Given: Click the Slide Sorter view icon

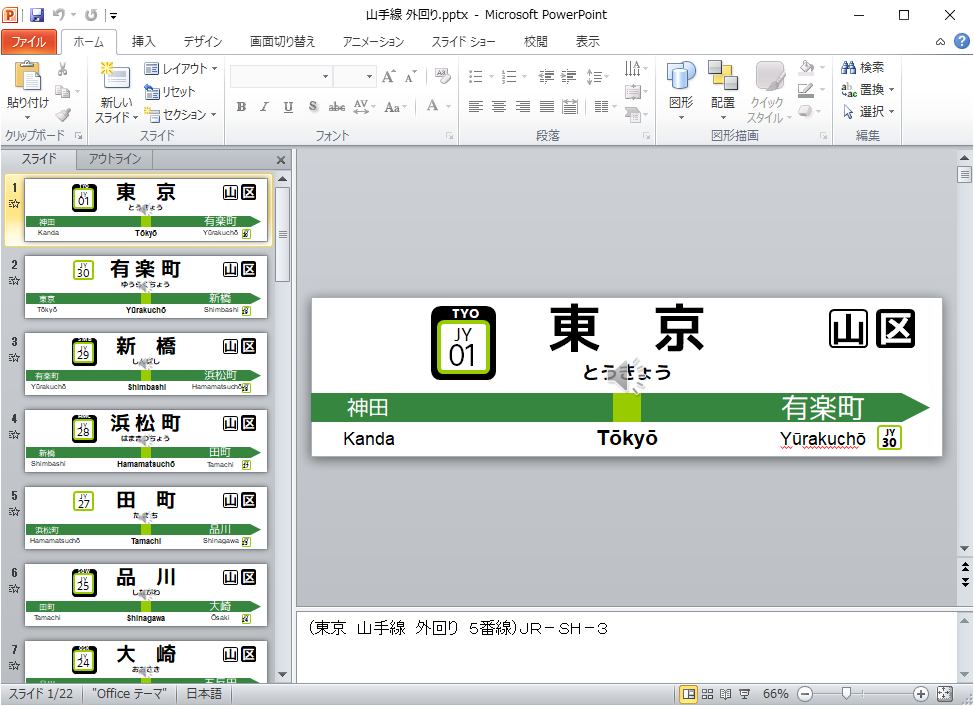Looking at the screenshot, I should click(708, 694).
